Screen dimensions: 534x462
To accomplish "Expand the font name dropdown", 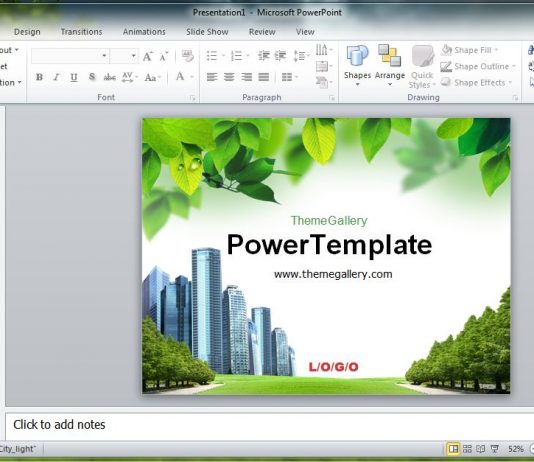I will (x=104, y=56).
